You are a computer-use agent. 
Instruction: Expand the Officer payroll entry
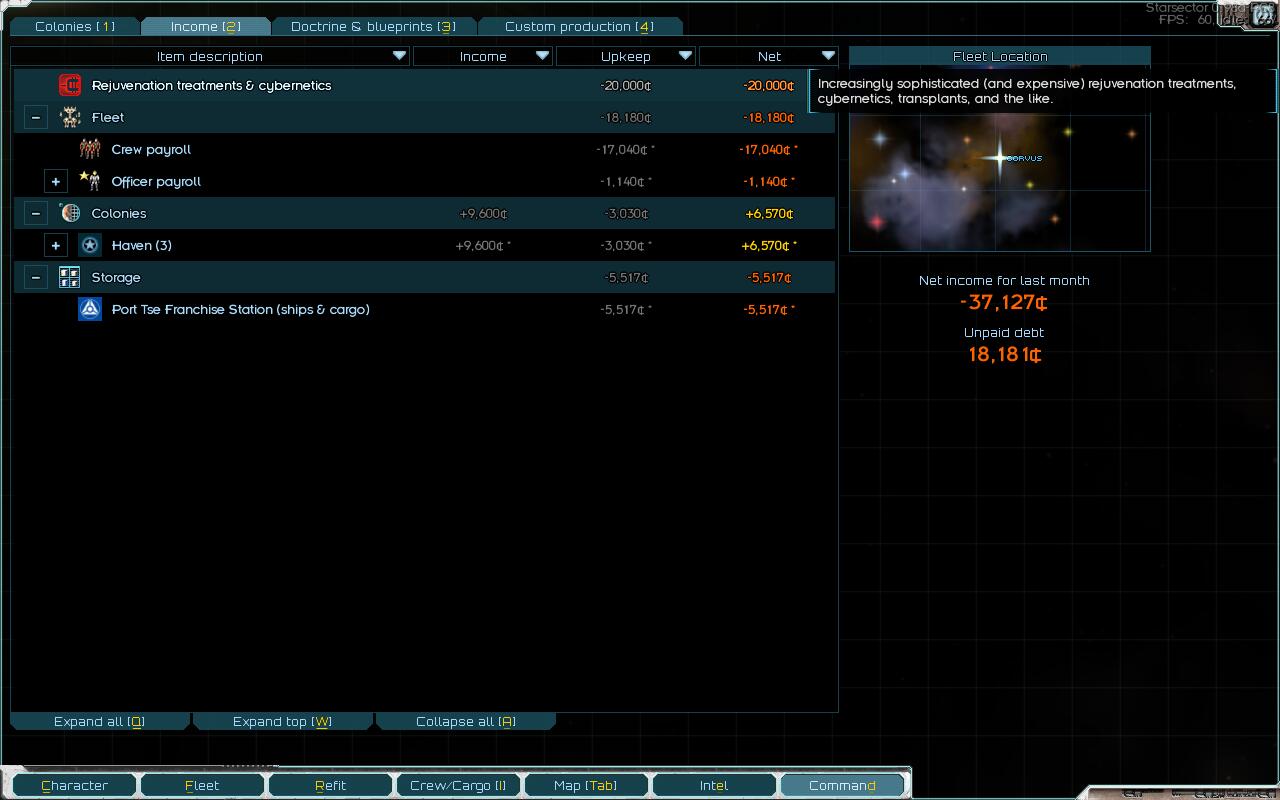point(56,181)
